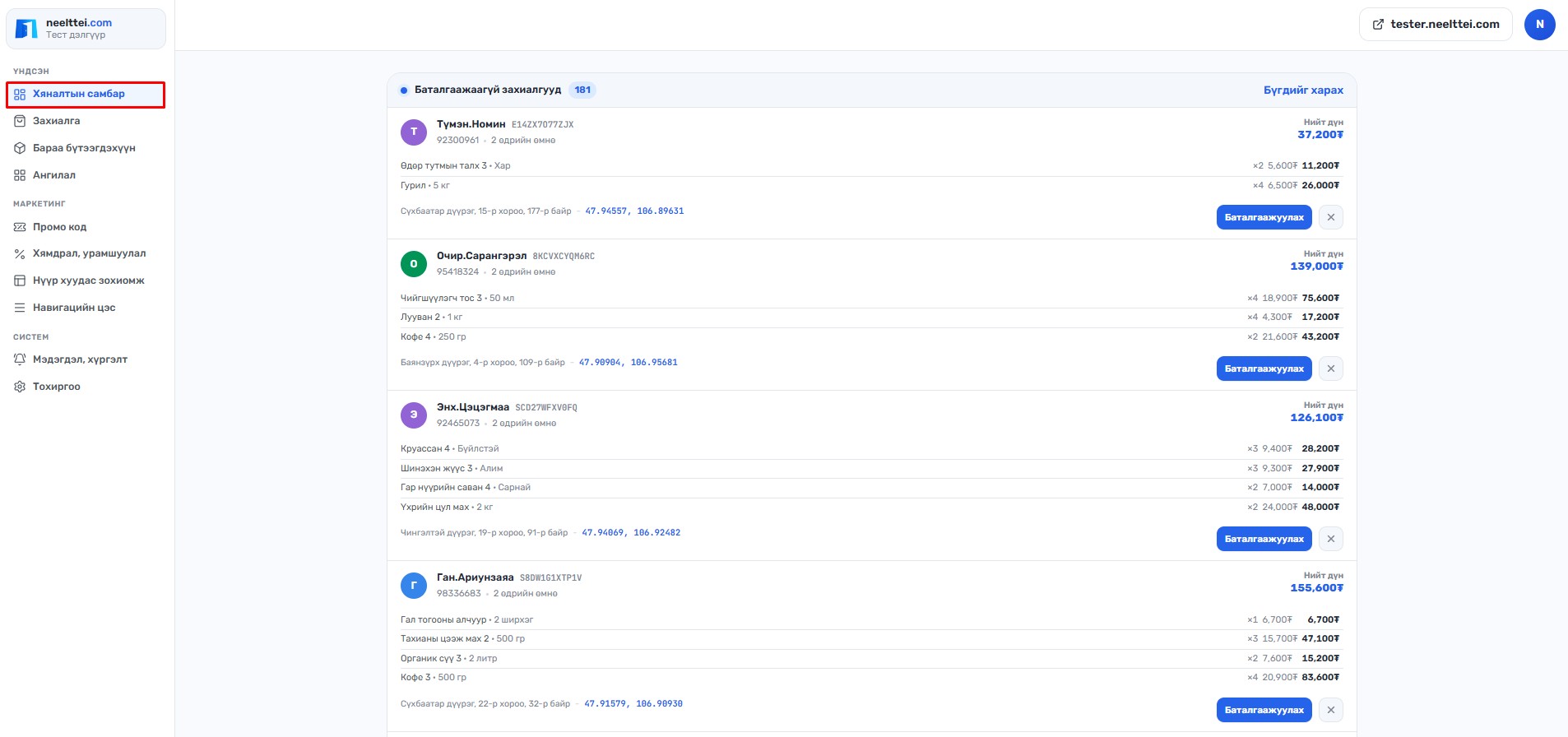
Task: Click the Хямдрал, урамшуулал percent icon
Action: click(x=20, y=253)
